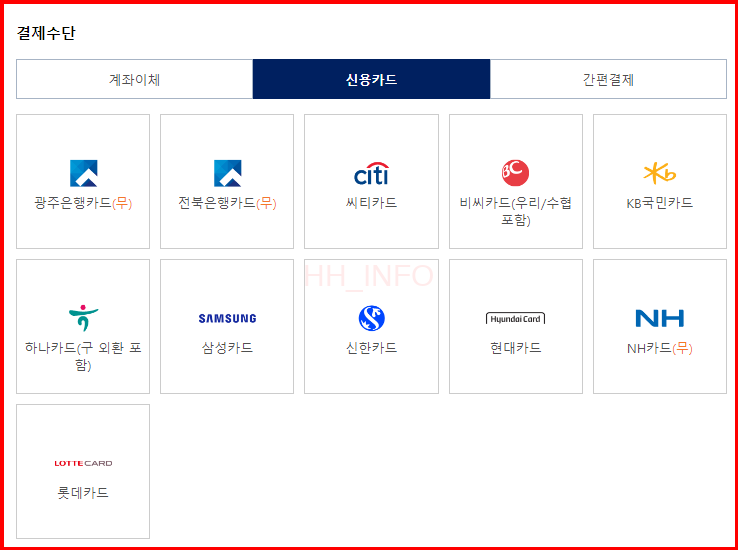
Task: Choose the green 하나카드 logo
Action: click(83, 318)
